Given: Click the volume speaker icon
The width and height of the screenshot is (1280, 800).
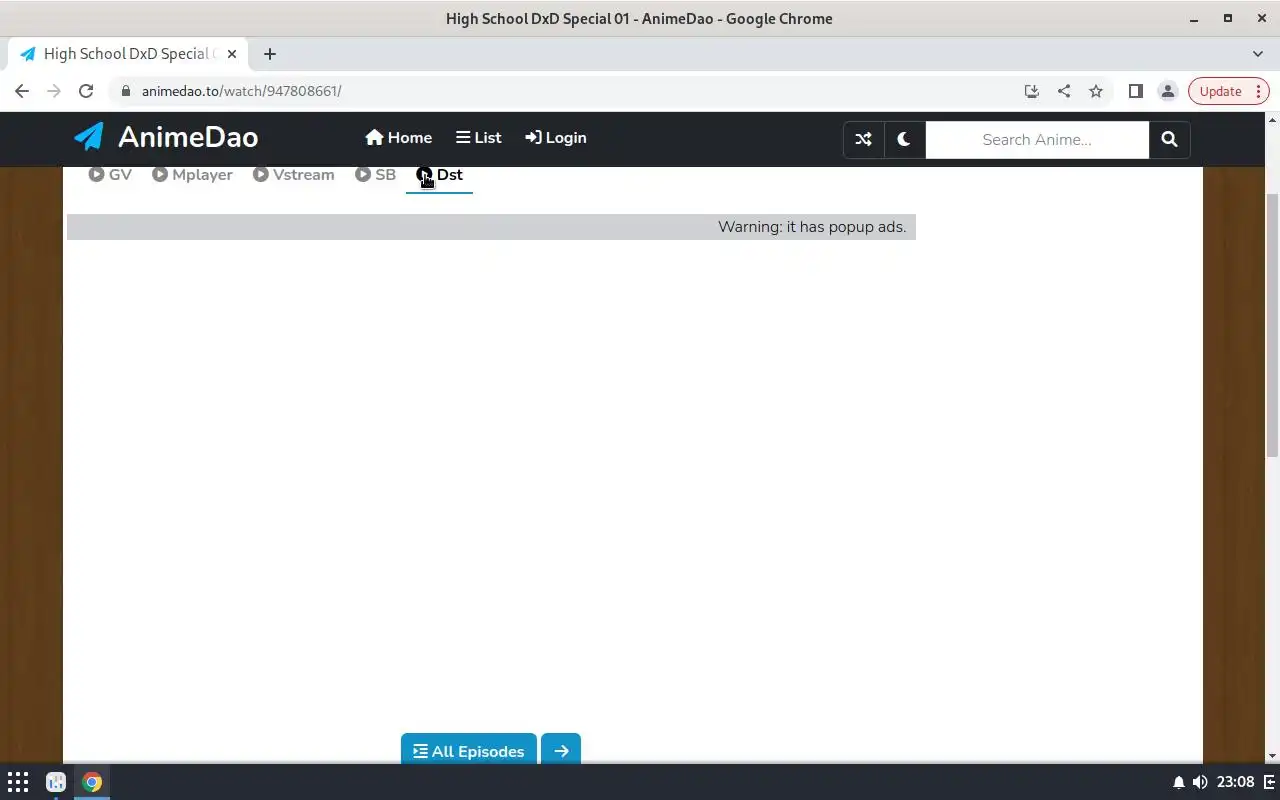Looking at the screenshot, I should click(x=1200, y=782).
